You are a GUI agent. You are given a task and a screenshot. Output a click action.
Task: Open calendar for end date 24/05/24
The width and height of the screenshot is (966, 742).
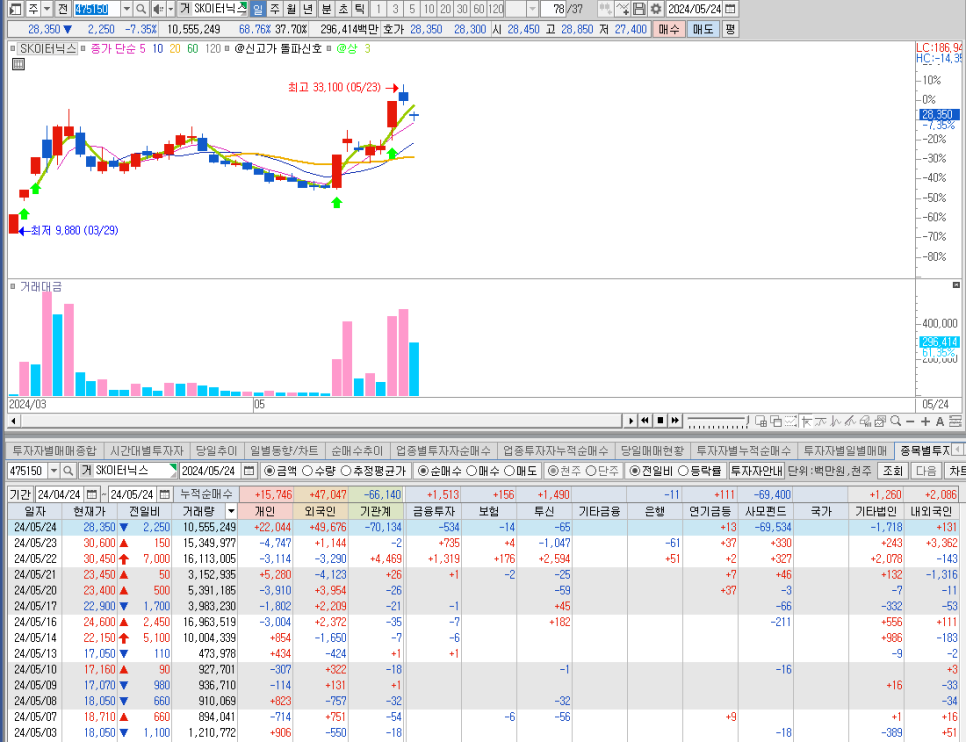tap(164, 494)
